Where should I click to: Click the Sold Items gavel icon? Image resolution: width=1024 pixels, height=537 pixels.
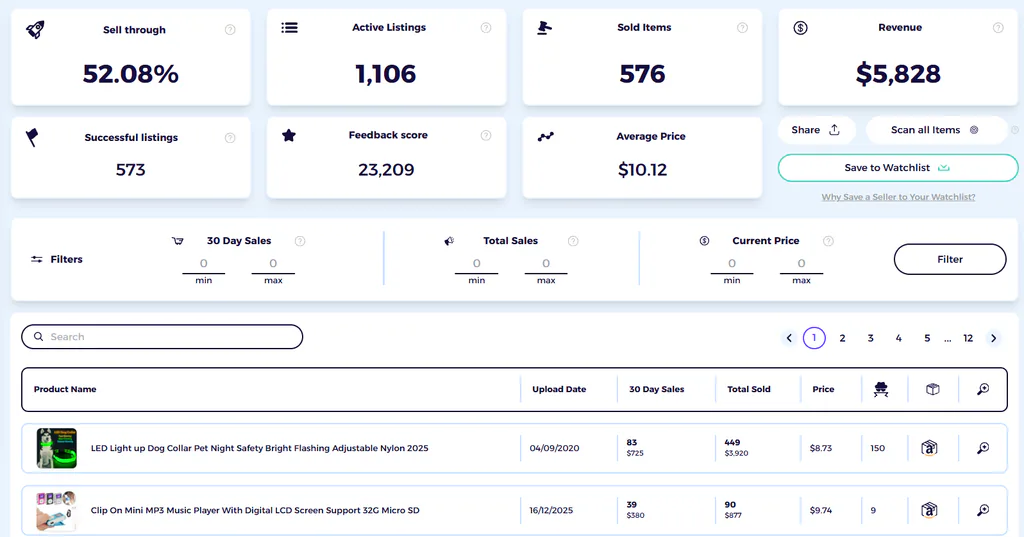point(544,27)
